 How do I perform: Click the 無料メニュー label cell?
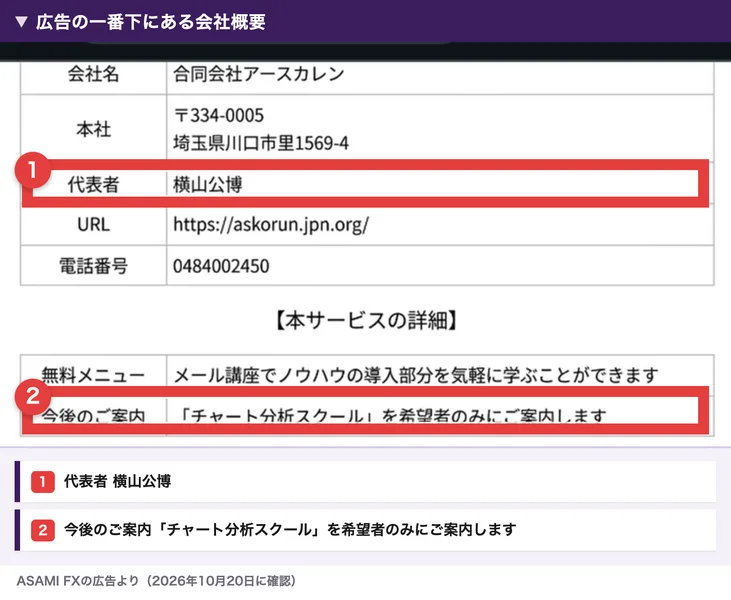(x=93, y=374)
